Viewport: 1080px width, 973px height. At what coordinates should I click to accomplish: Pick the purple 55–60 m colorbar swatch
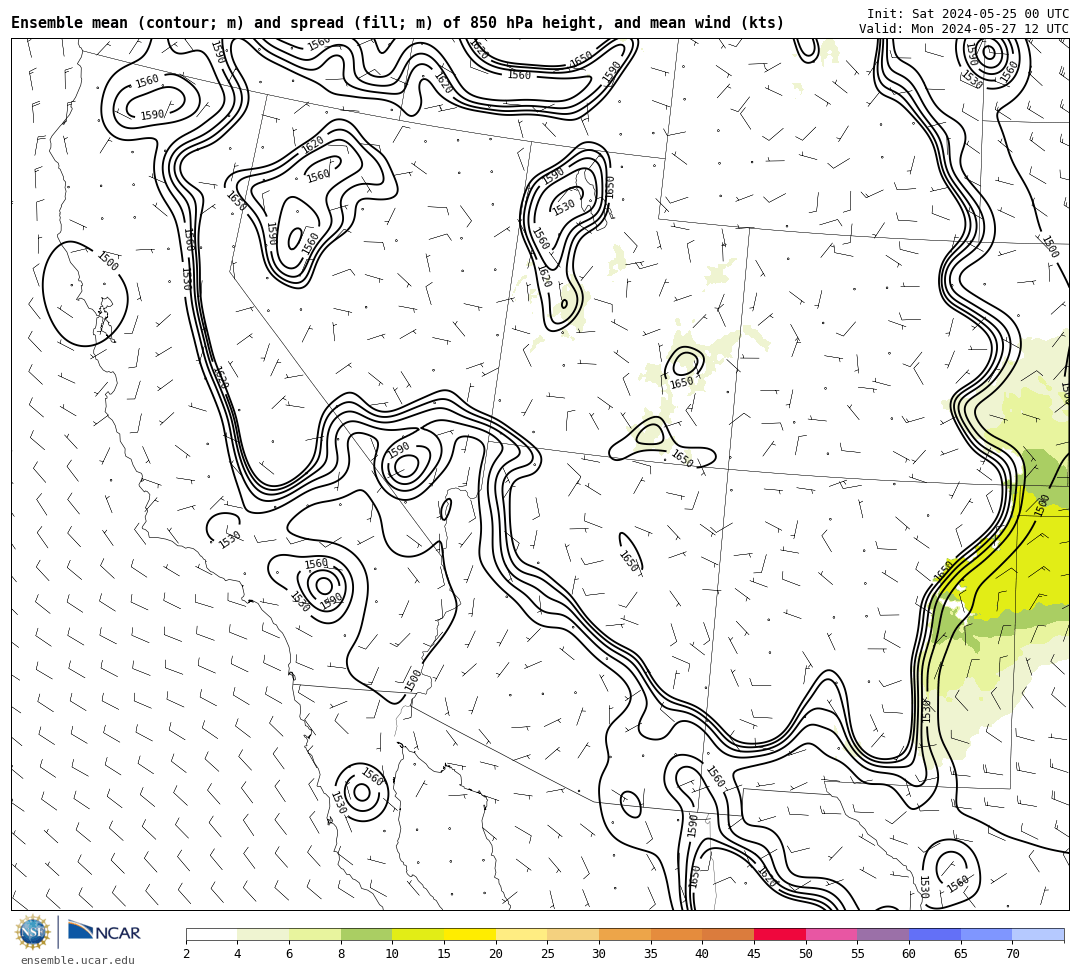(883, 934)
